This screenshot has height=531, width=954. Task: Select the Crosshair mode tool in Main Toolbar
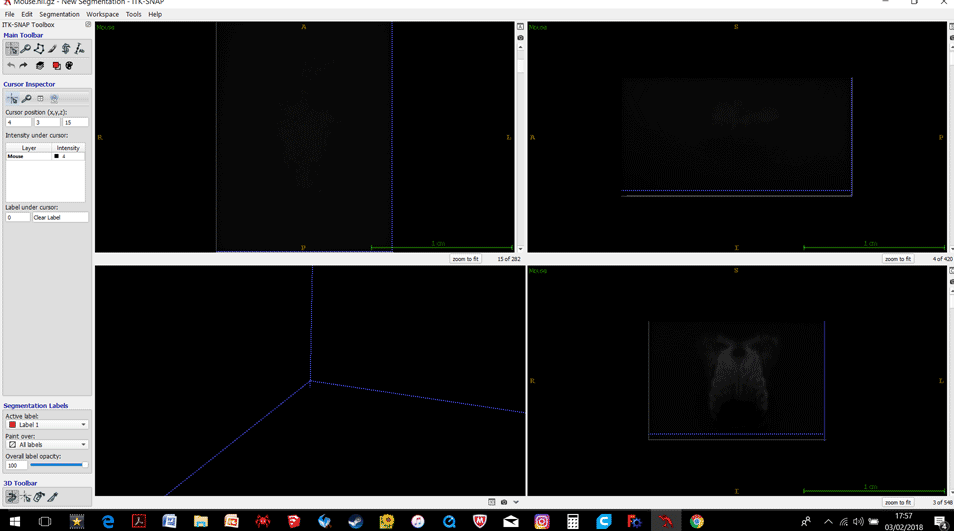pos(12,49)
